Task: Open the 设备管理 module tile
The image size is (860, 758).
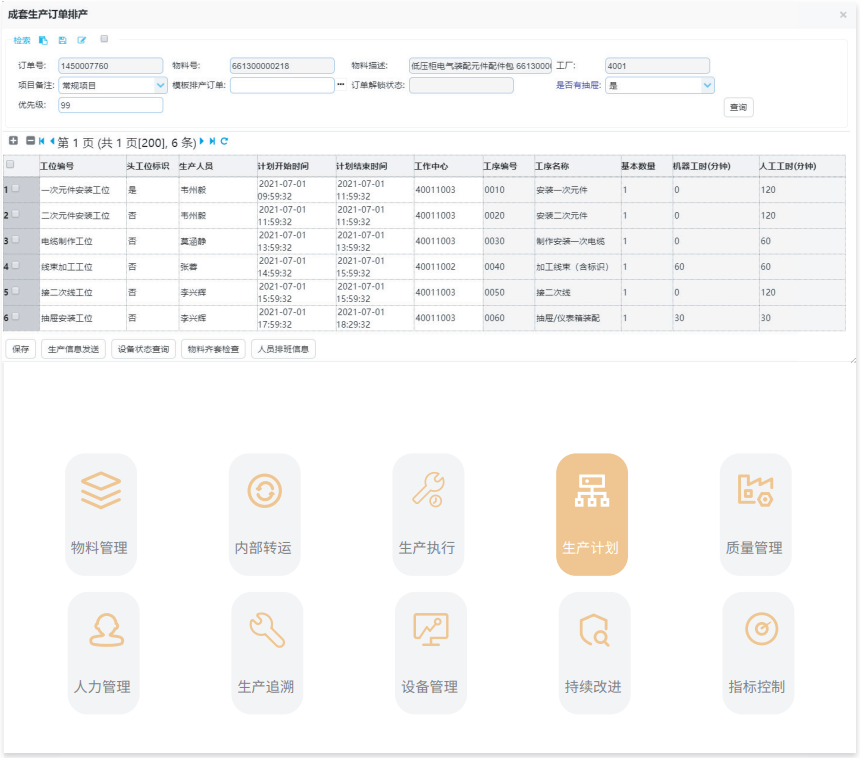Action: (431, 653)
